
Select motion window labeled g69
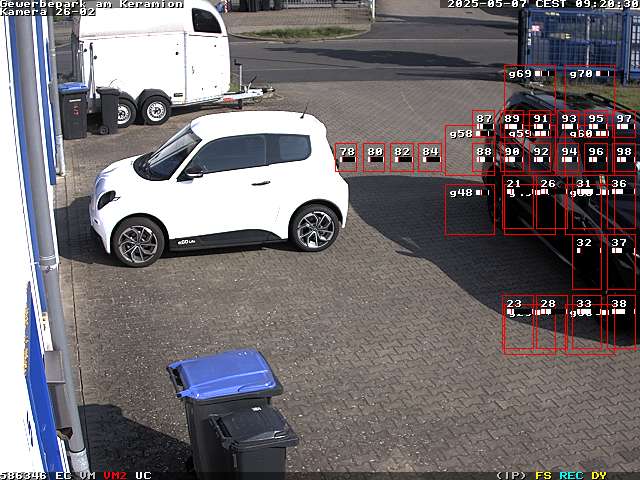pos(530,89)
